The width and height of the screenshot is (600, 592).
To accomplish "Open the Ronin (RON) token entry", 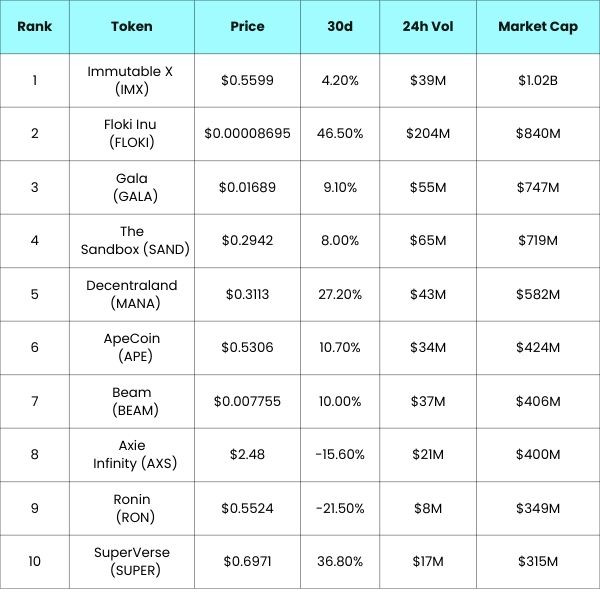I will [132, 508].
